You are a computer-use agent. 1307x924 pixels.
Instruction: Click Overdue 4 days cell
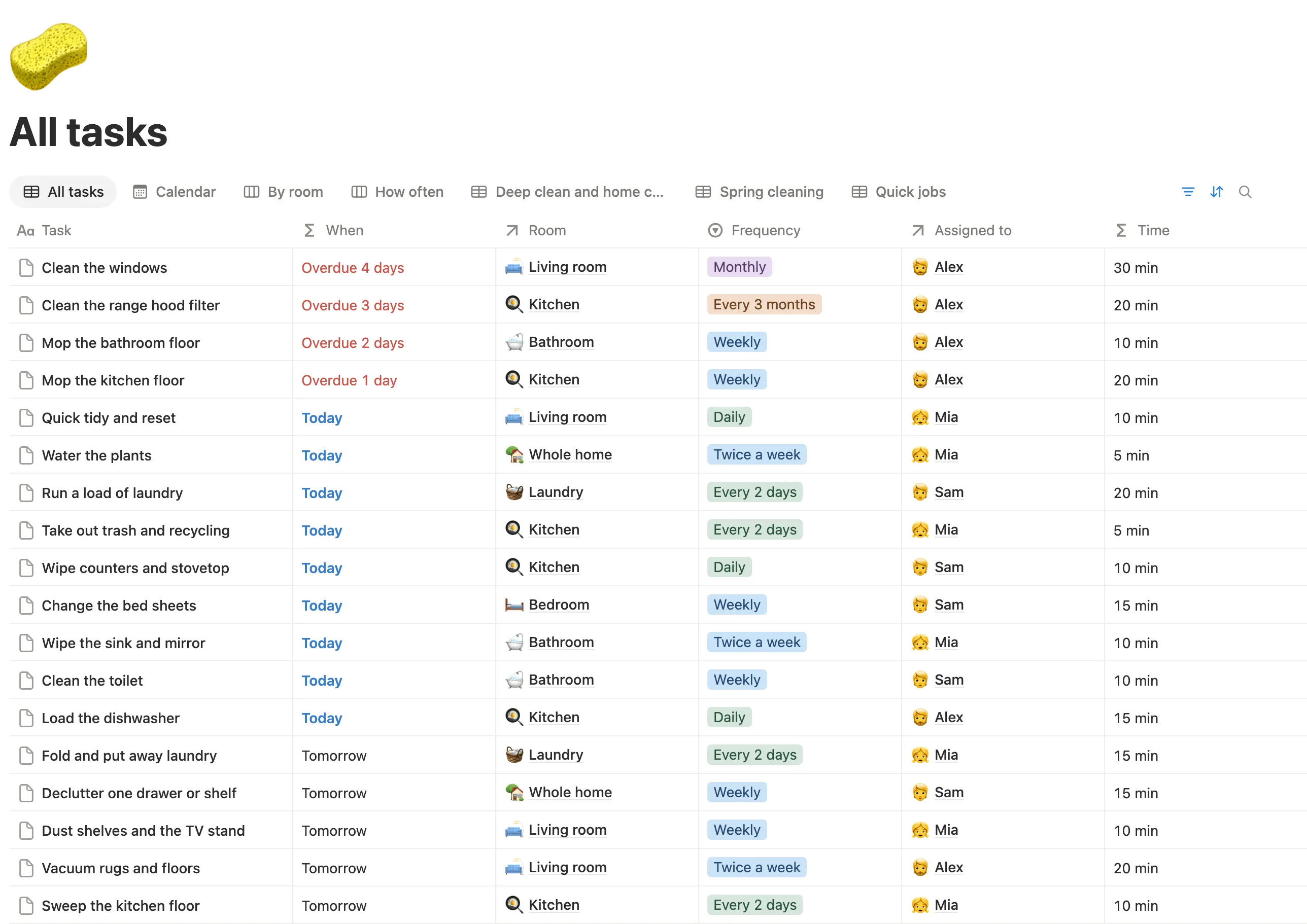(394, 267)
